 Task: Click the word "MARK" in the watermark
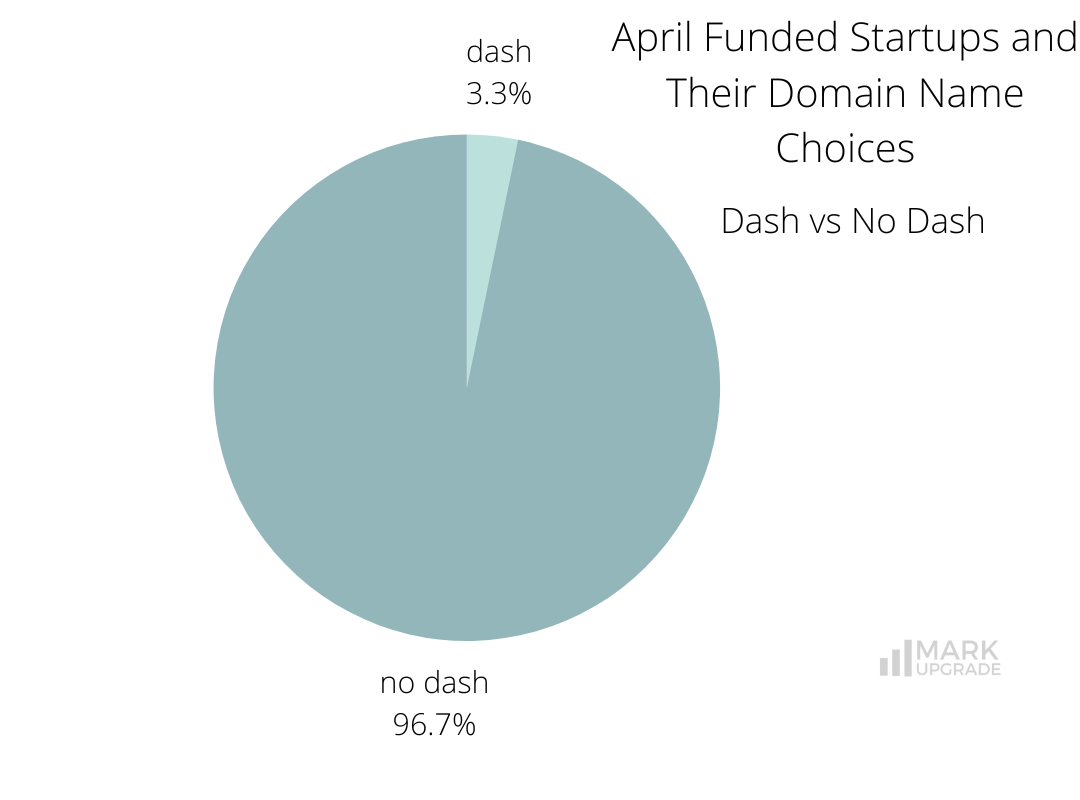coord(957,651)
